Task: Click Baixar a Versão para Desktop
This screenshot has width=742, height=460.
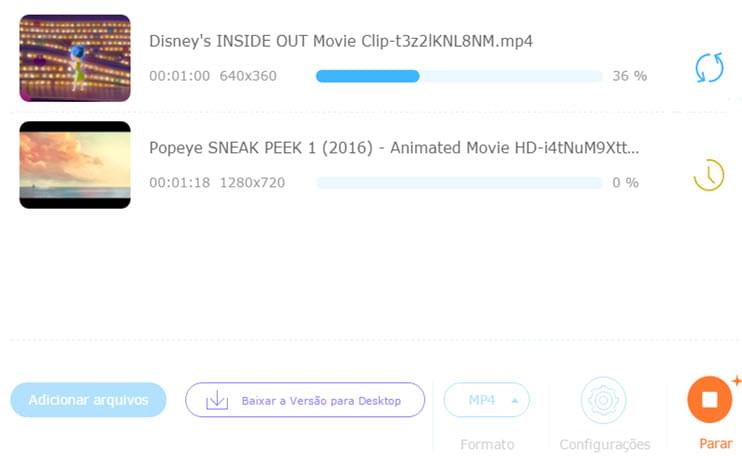Action: tap(320, 400)
